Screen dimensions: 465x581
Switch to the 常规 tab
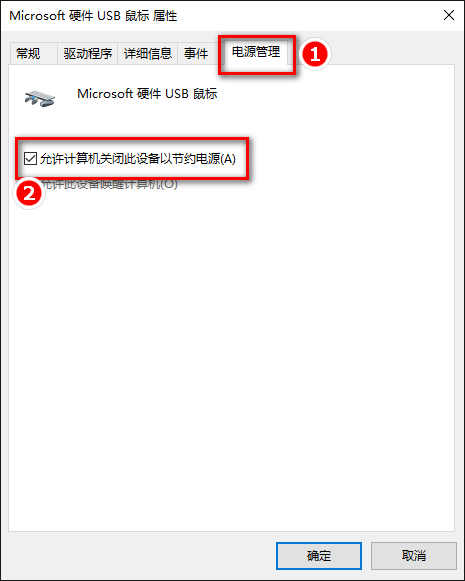tap(29, 54)
